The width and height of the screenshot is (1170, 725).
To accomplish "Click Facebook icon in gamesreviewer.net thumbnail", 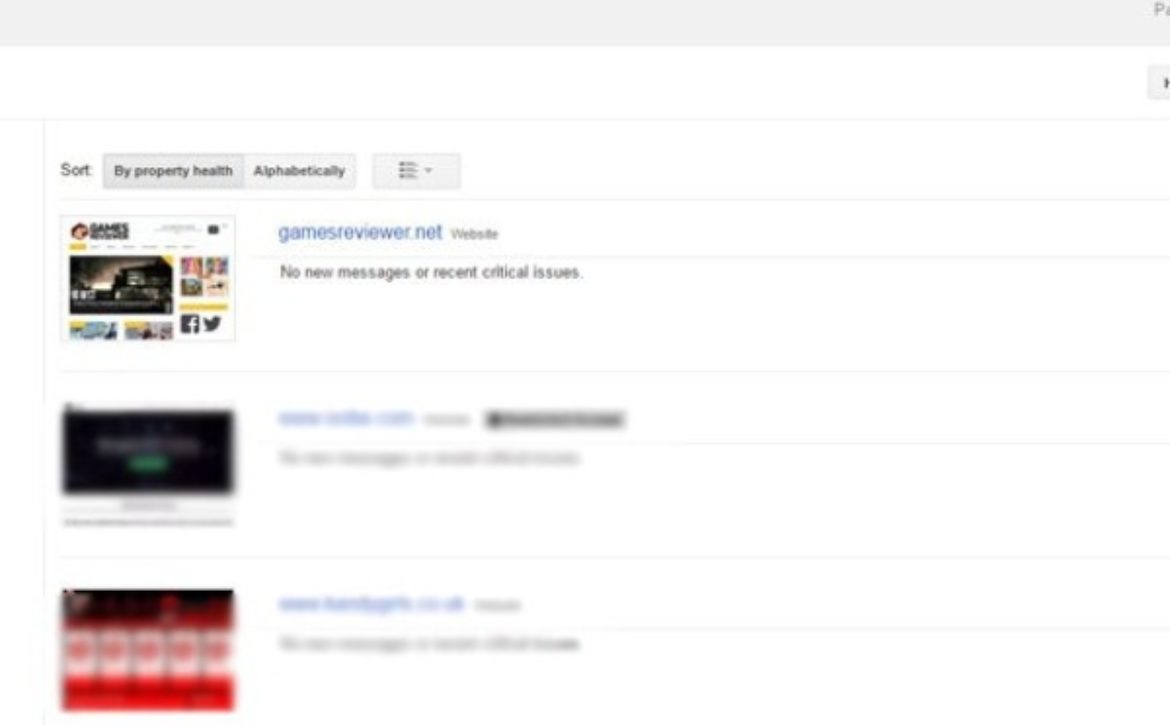I will click(x=190, y=324).
